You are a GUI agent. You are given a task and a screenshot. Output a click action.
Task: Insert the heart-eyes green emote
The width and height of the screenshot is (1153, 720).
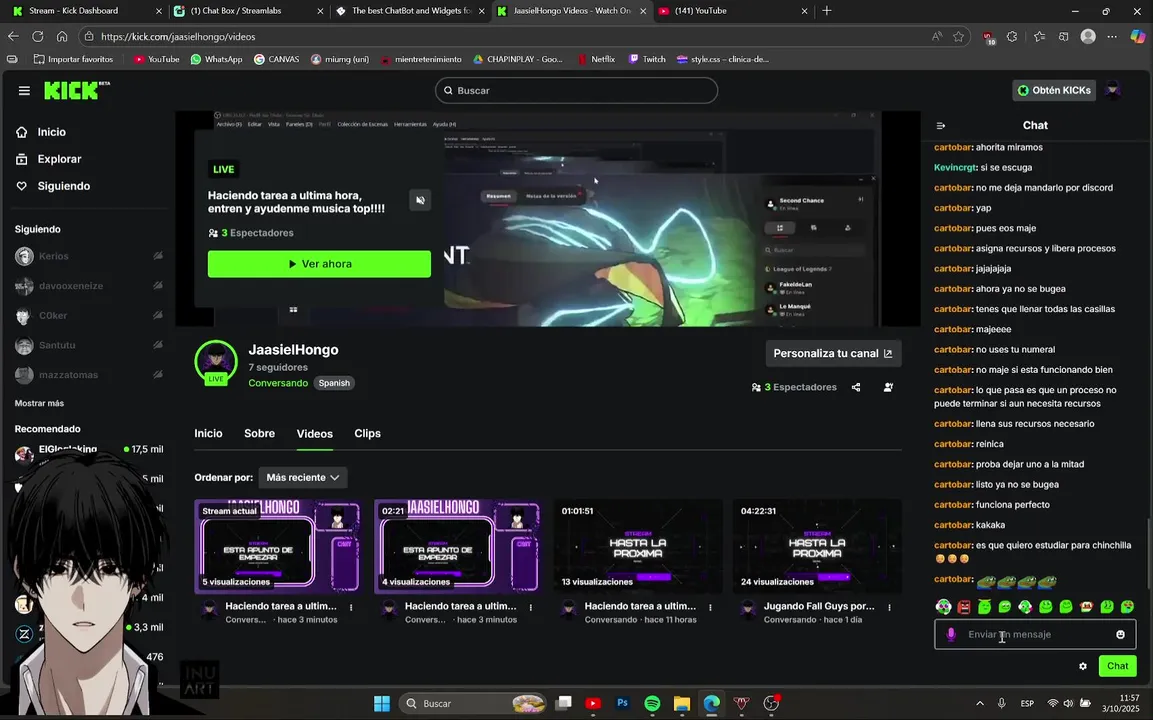coord(1127,607)
